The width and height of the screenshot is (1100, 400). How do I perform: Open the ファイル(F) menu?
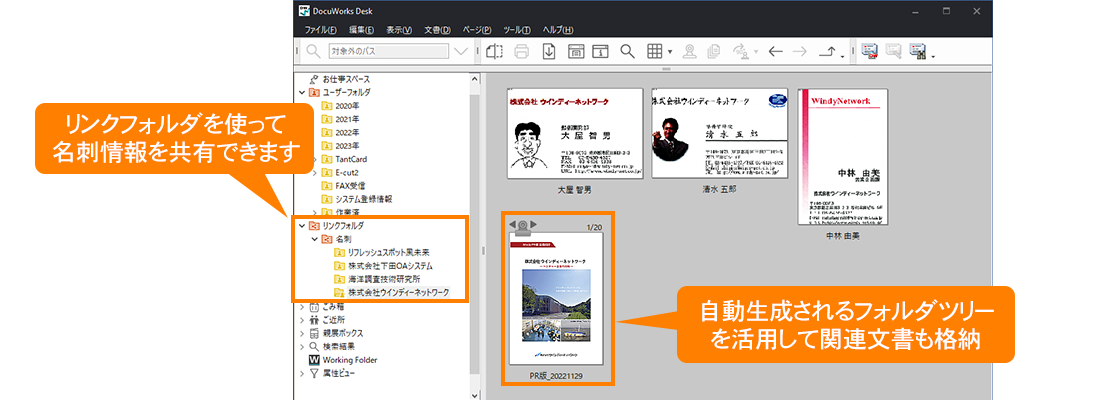(x=321, y=29)
